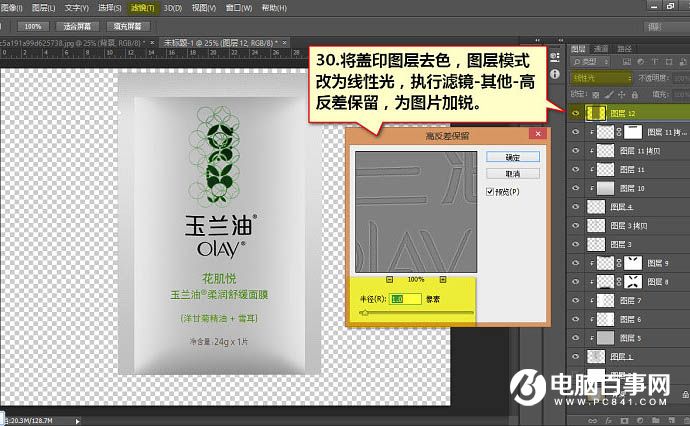Filter layers by type layer icon
Image resolution: width=690 pixels, height=426 pixels.
pos(655,62)
